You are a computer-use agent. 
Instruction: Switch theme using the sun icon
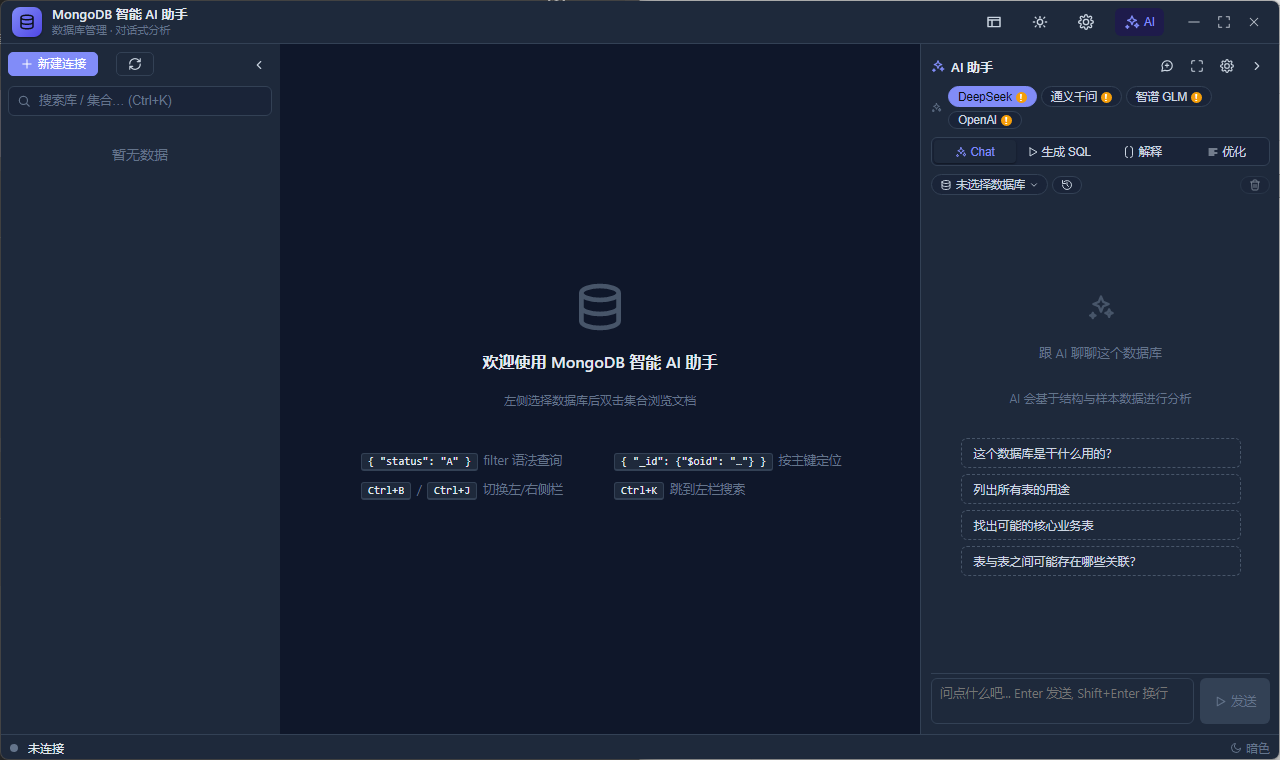pos(1040,22)
